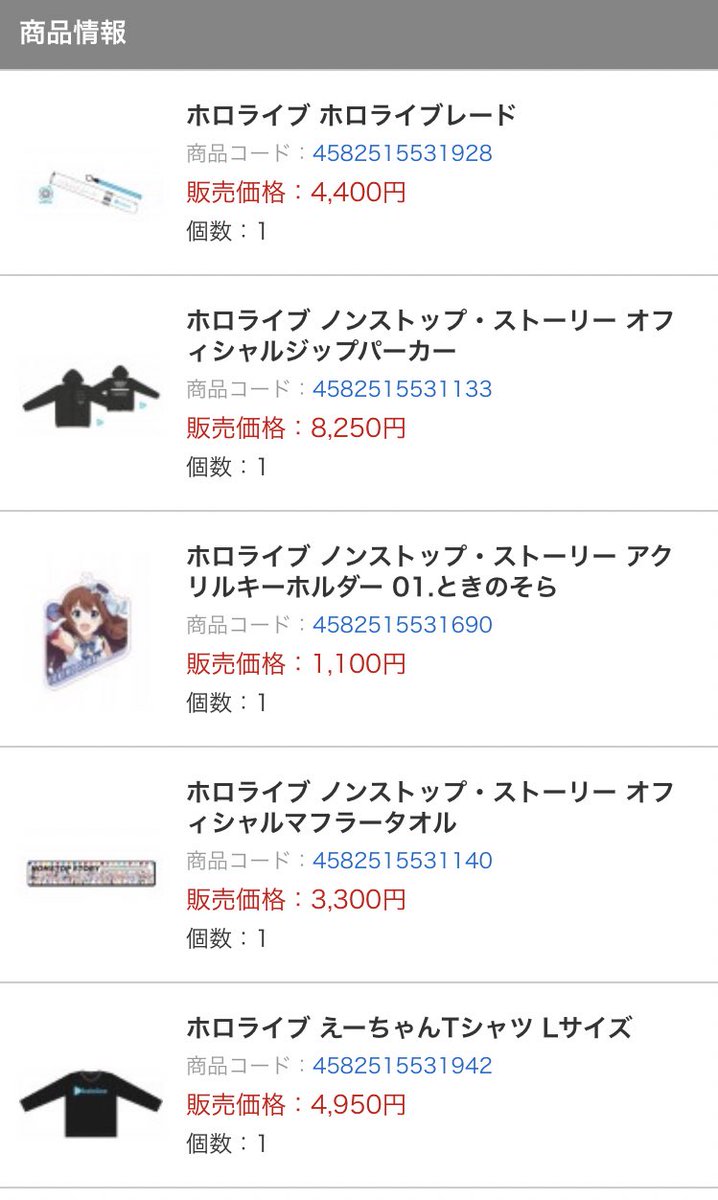This screenshot has height=1200, width=718.
Task: Click product code 4582515531140
Action: 402,861
